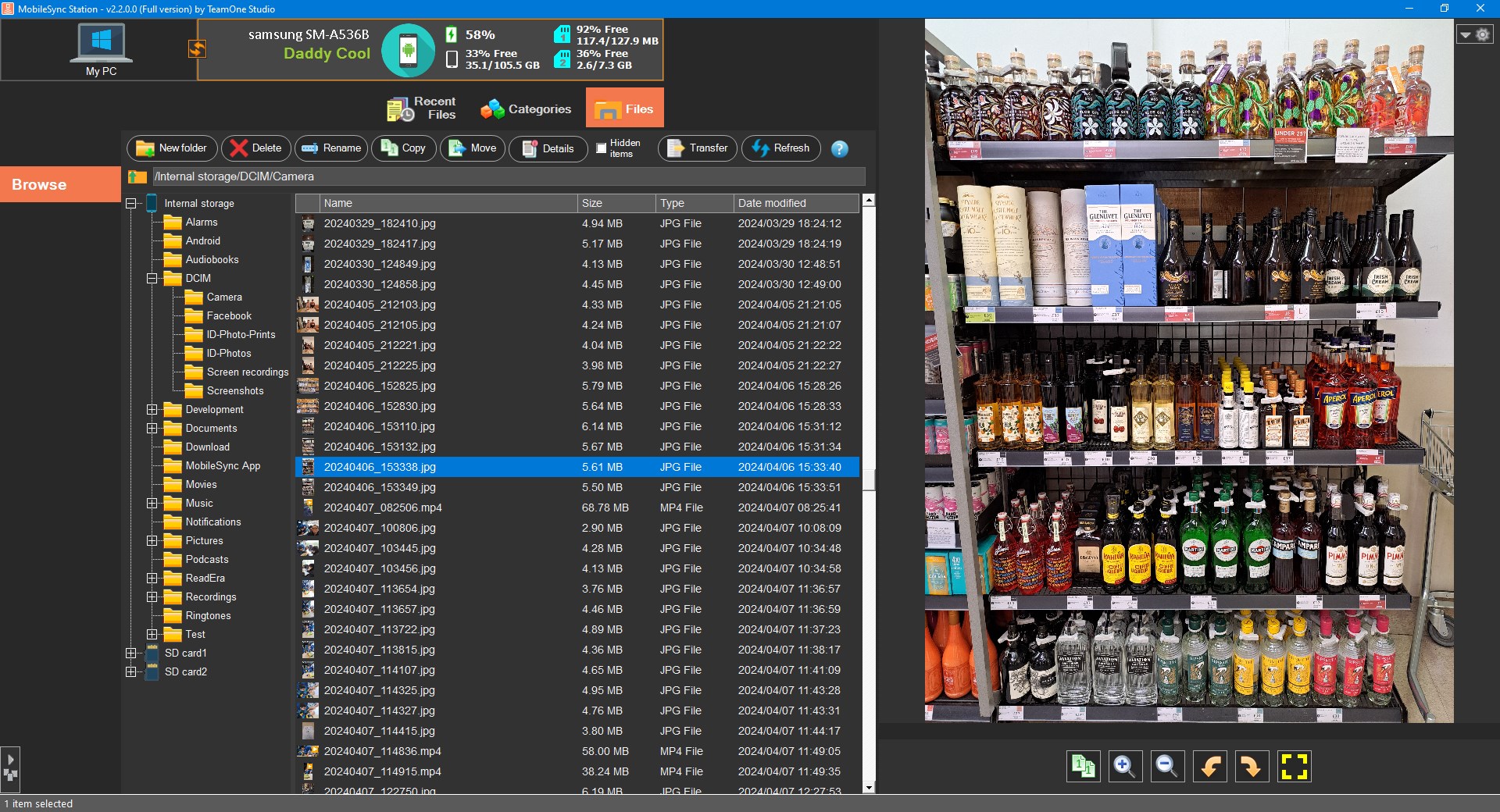Image resolution: width=1500 pixels, height=812 pixels.
Task: Open the Browse side tab
Action: click(x=60, y=184)
